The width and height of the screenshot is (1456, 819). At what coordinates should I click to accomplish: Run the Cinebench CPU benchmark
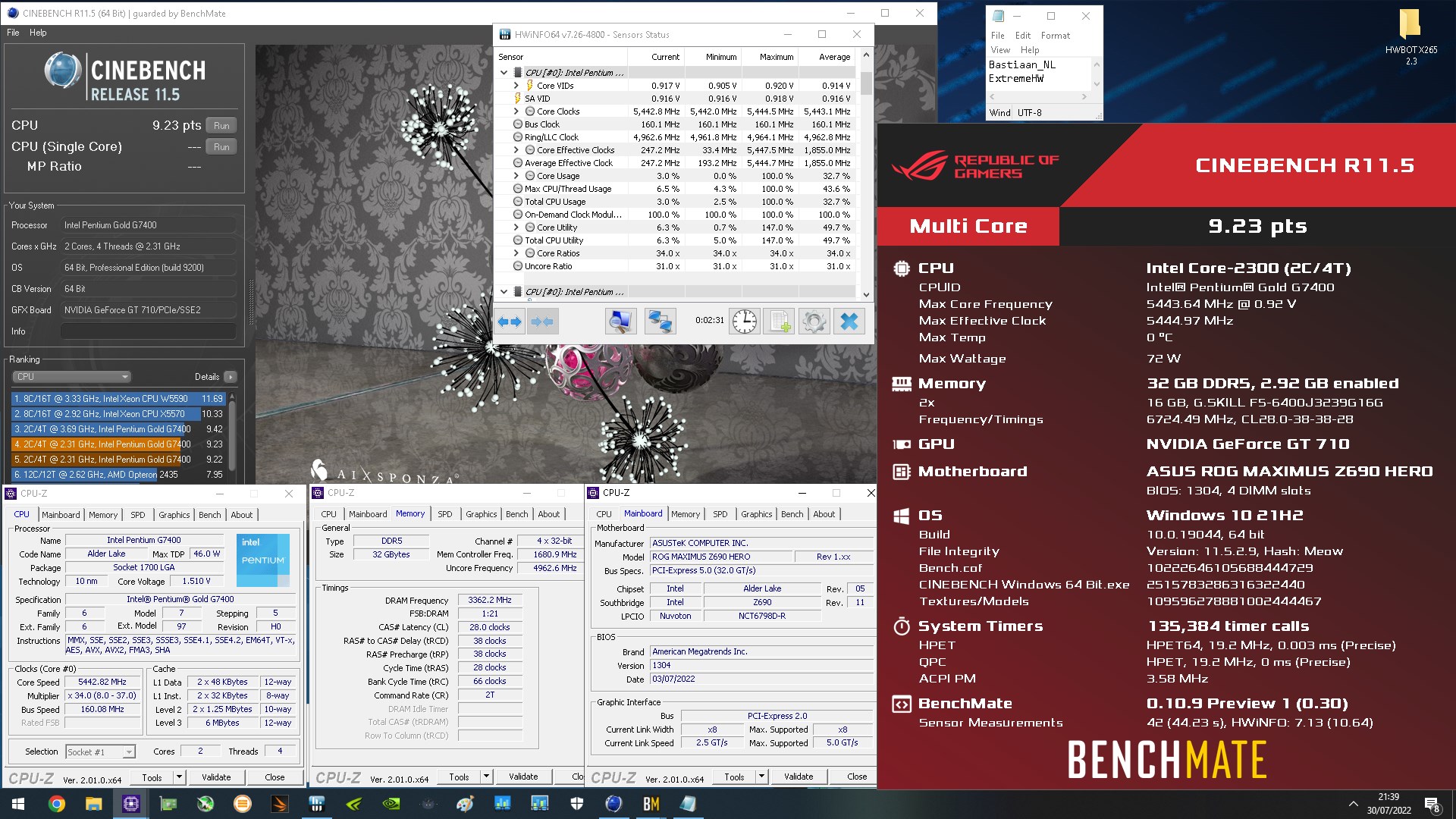pos(221,126)
